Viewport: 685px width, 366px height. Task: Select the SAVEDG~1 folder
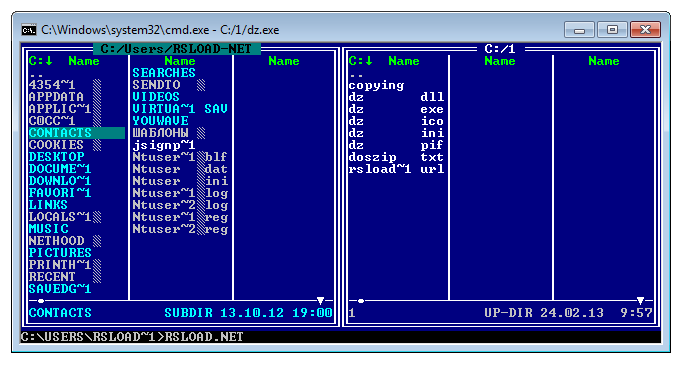pos(60,289)
